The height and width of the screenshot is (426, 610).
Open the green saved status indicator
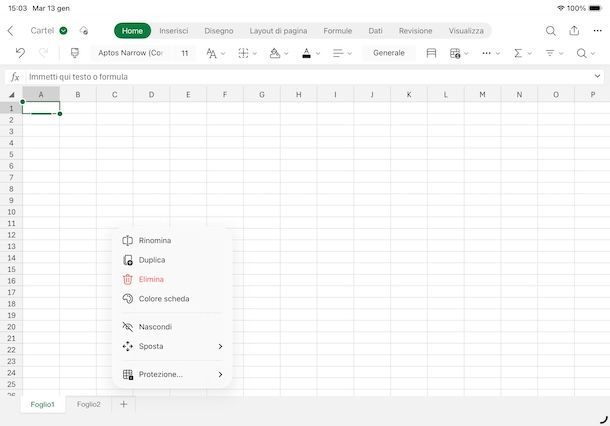click(63, 31)
